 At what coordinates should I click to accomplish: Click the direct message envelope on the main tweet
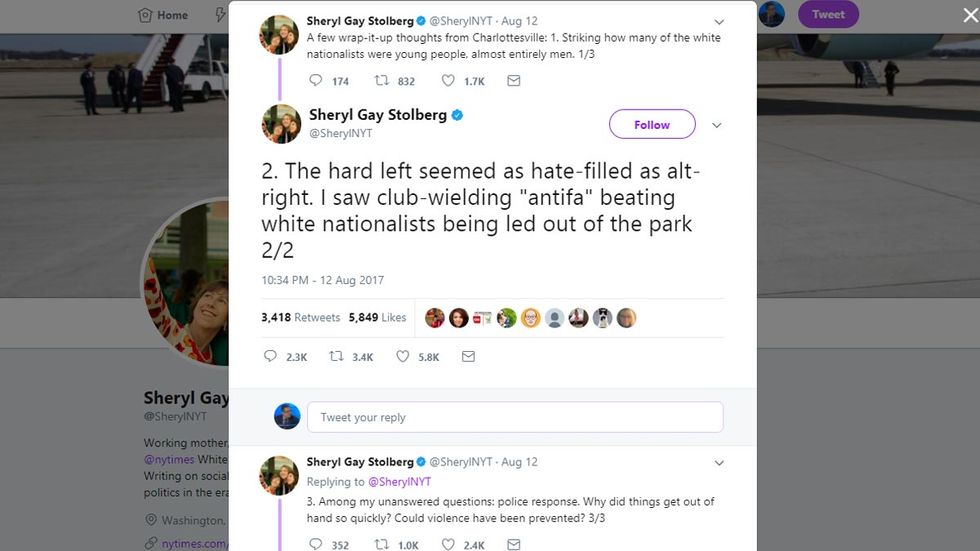(x=468, y=356)
